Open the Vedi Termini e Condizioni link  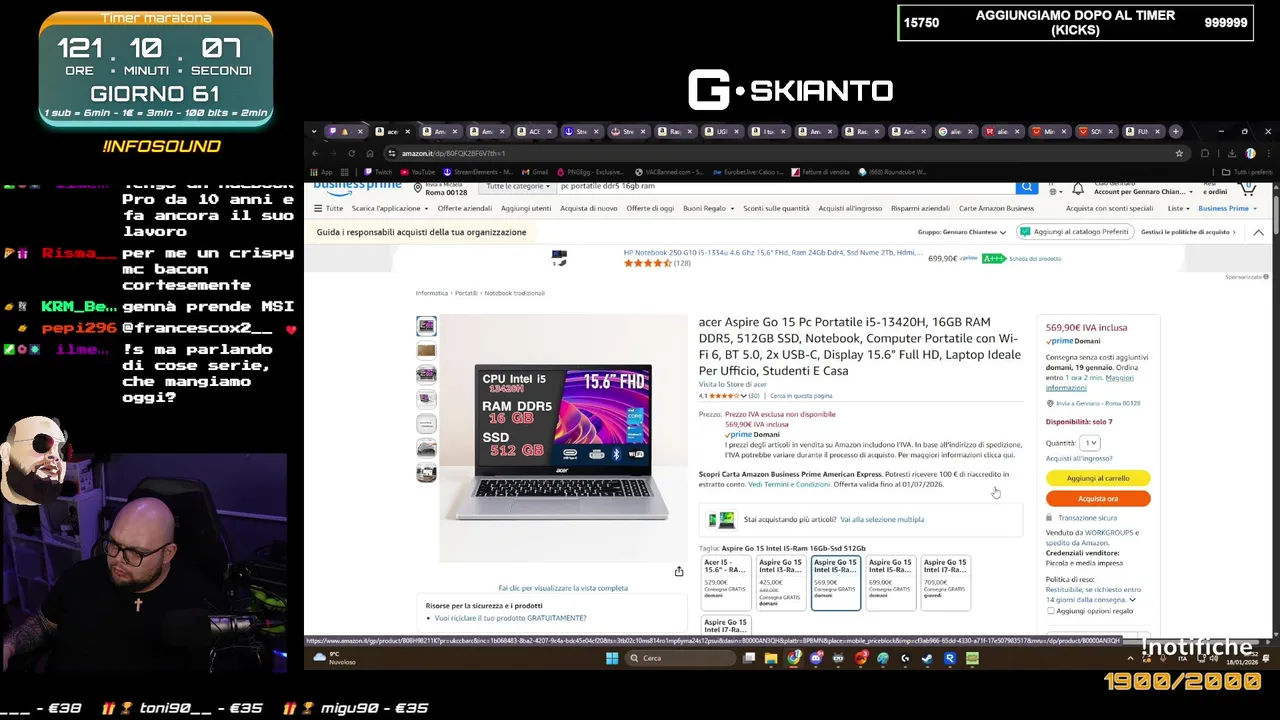coord(789,484)
